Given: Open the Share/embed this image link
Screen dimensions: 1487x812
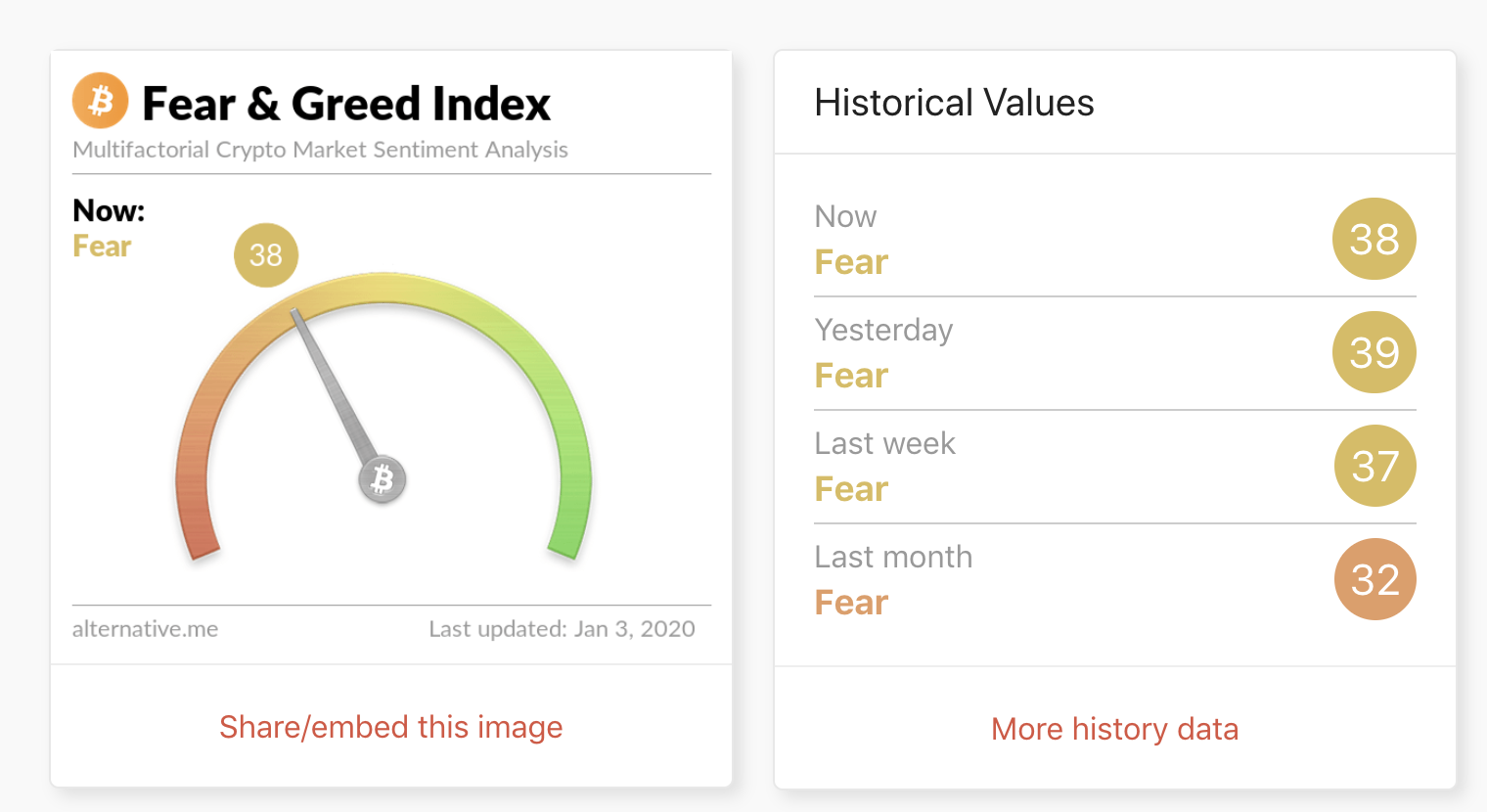Looking at the screenshot, I should 391,727.
